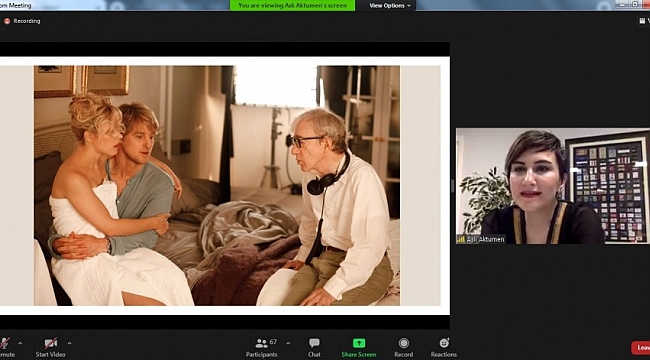Expand video options arrow beside Start Video
This screenshot has width=650, height=360.
[x=69, y=343]
